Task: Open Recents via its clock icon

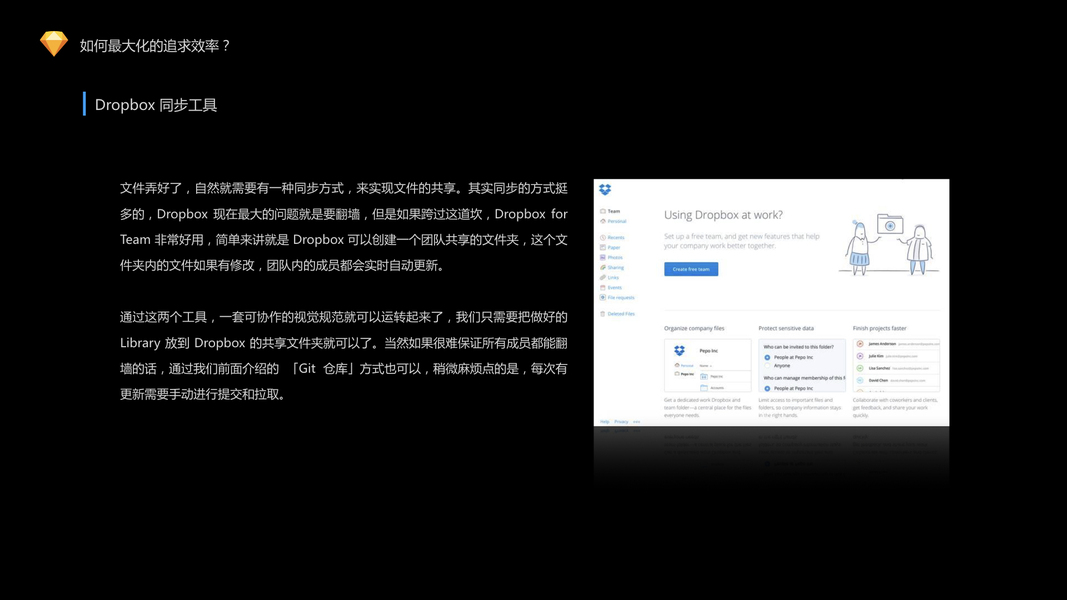Action: (x=603, y=237)
